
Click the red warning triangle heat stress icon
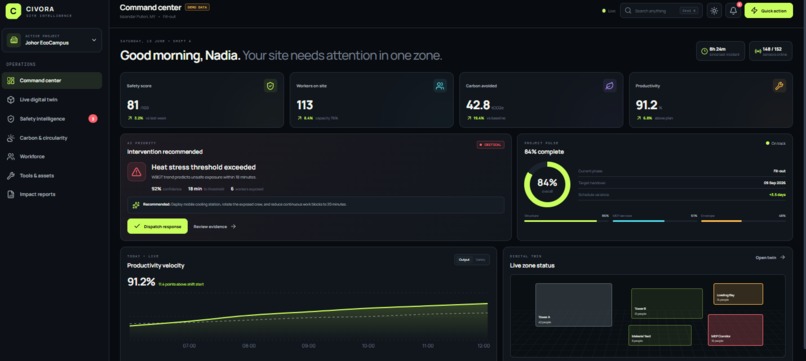coord(136,172)
